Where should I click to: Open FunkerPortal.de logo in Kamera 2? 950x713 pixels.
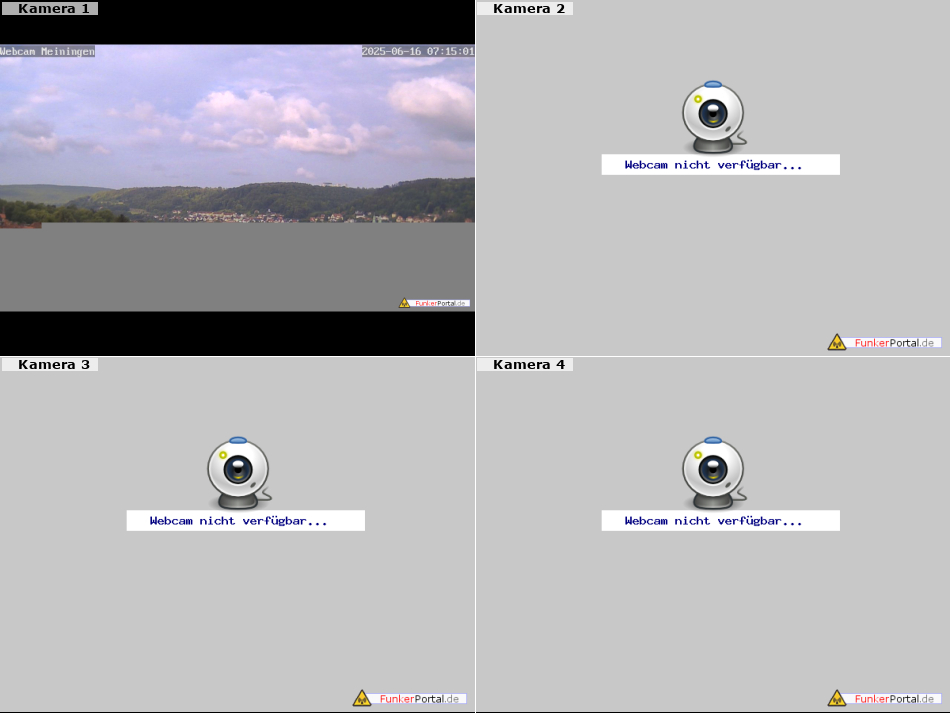884,342
